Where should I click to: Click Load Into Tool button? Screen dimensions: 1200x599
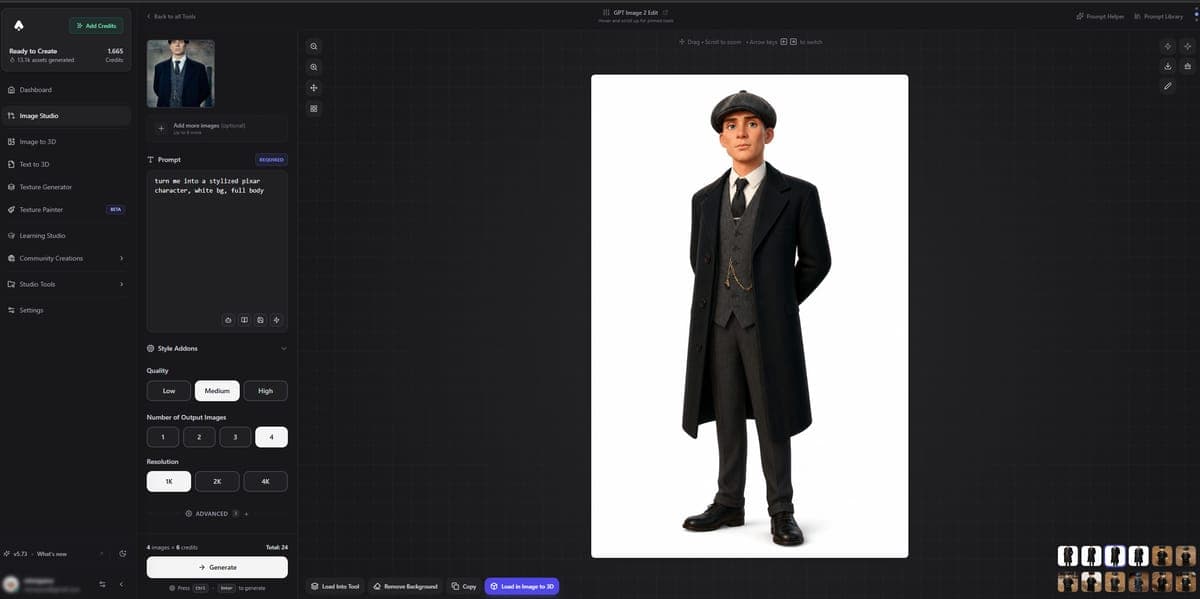[x=335, y=586]
